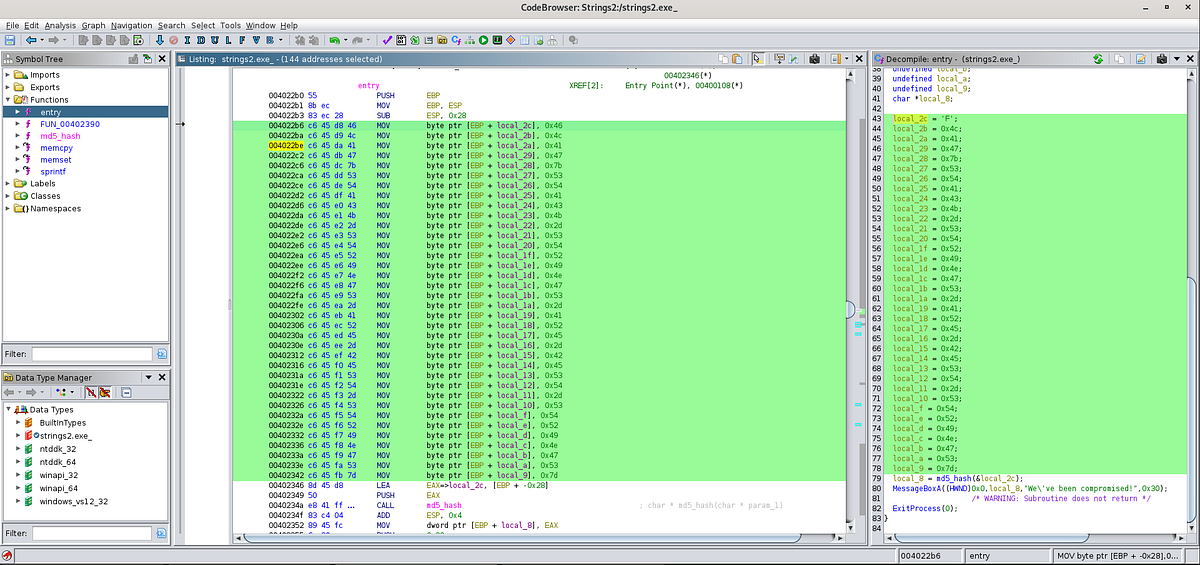This screenshot has width=1200, height=565.
Task: Click the Listing cursor selection-mode icon
Action: point(758,59)
